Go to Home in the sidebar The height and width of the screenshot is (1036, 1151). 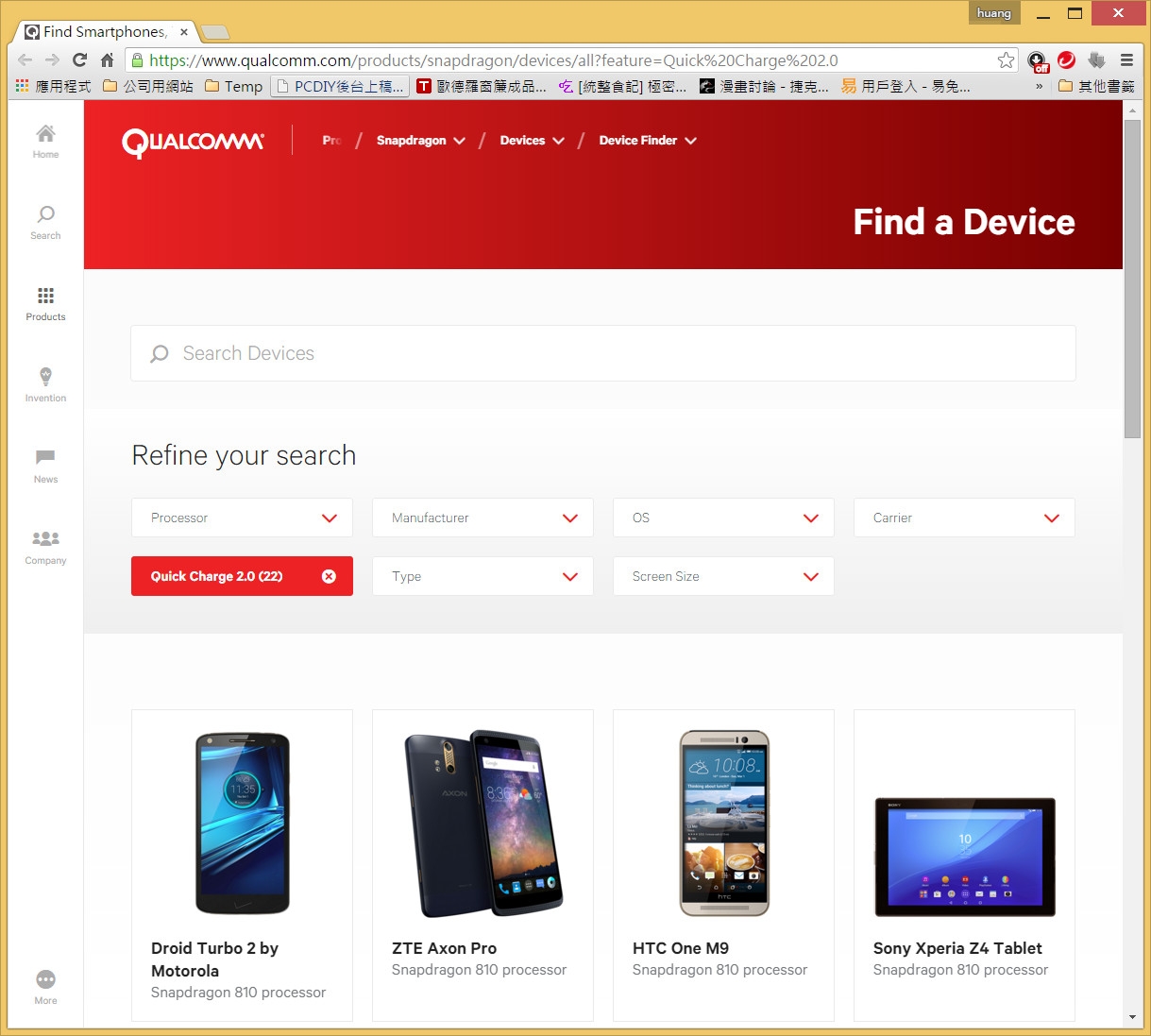click(45, 141)
